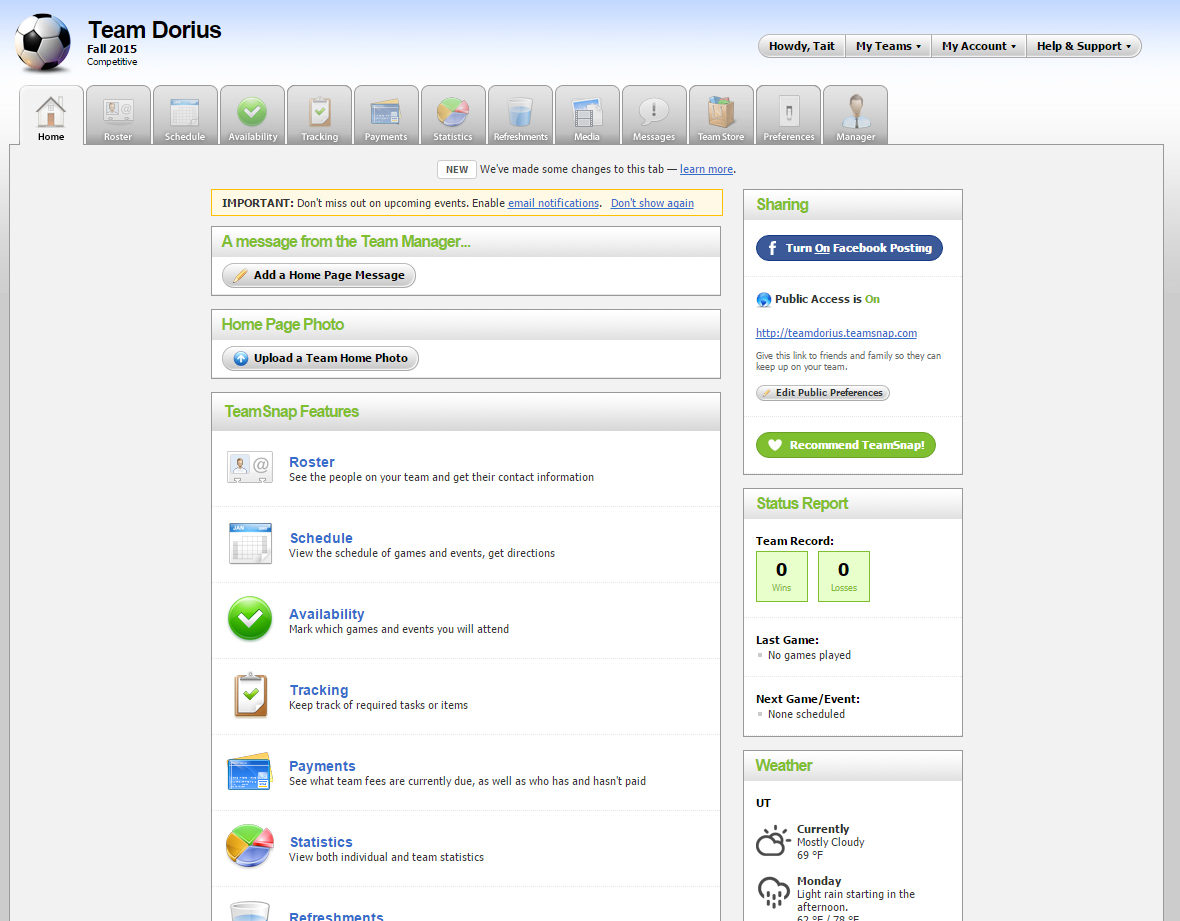The image size is (1180, 921).
Task: Click the Refreshments glass tab
Action: (520, 116)
